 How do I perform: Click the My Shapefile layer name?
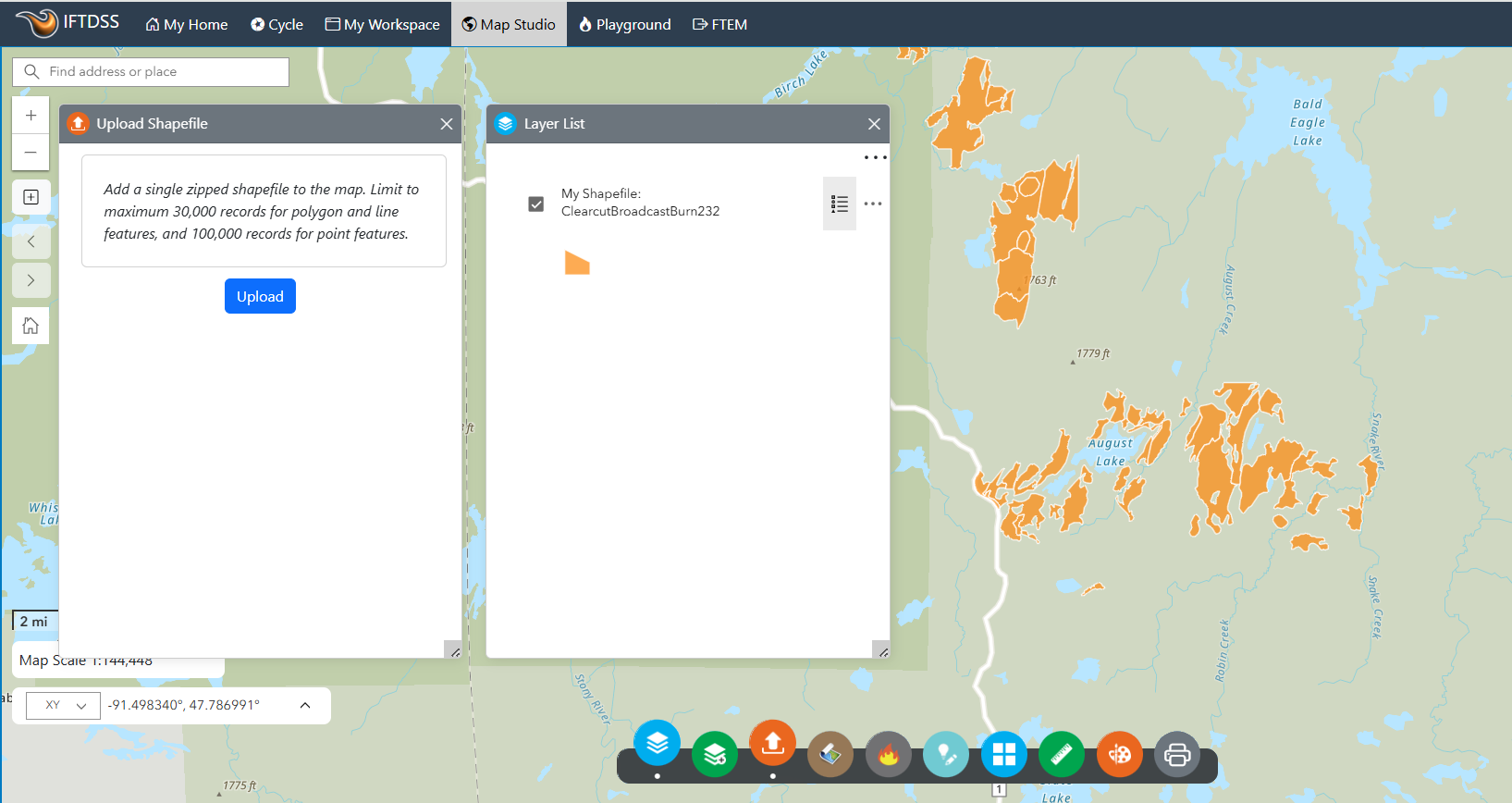(x=640, y=203)
